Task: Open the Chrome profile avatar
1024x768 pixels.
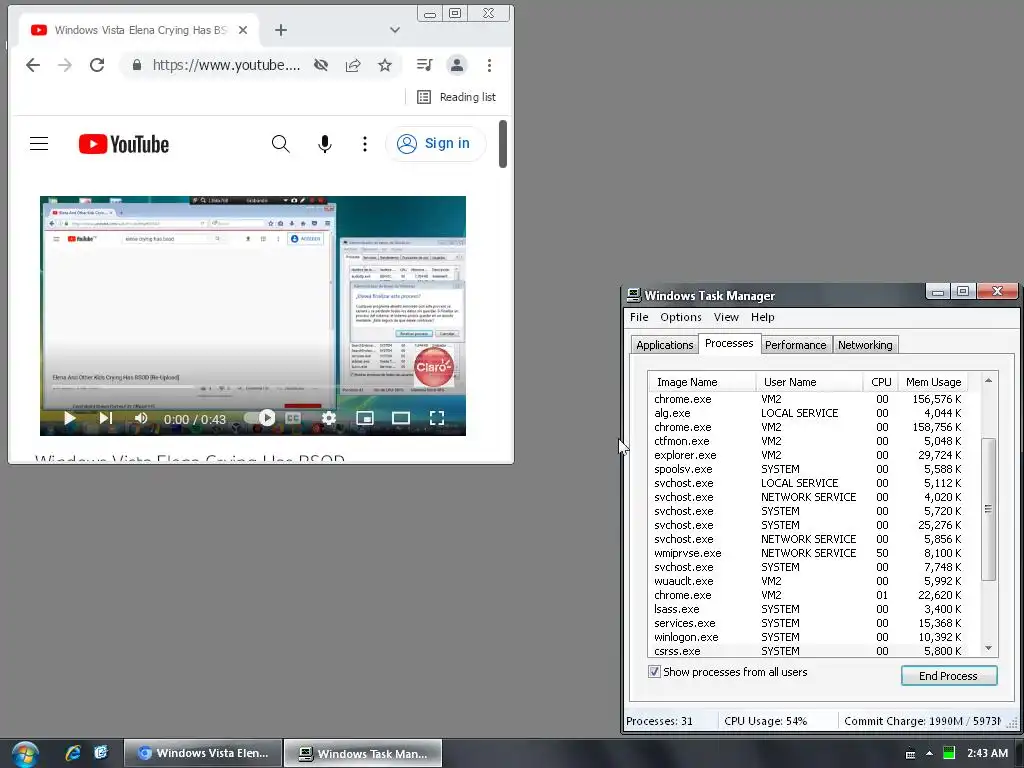Action: pyautogui.click(x=456, y=65)
